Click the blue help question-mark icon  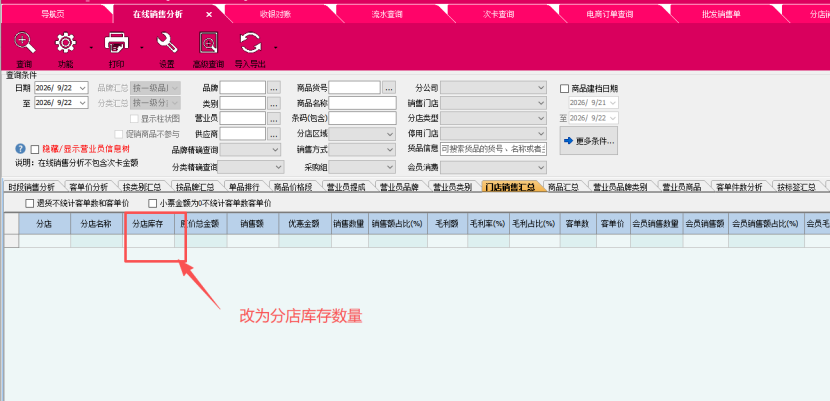[20, 149]
